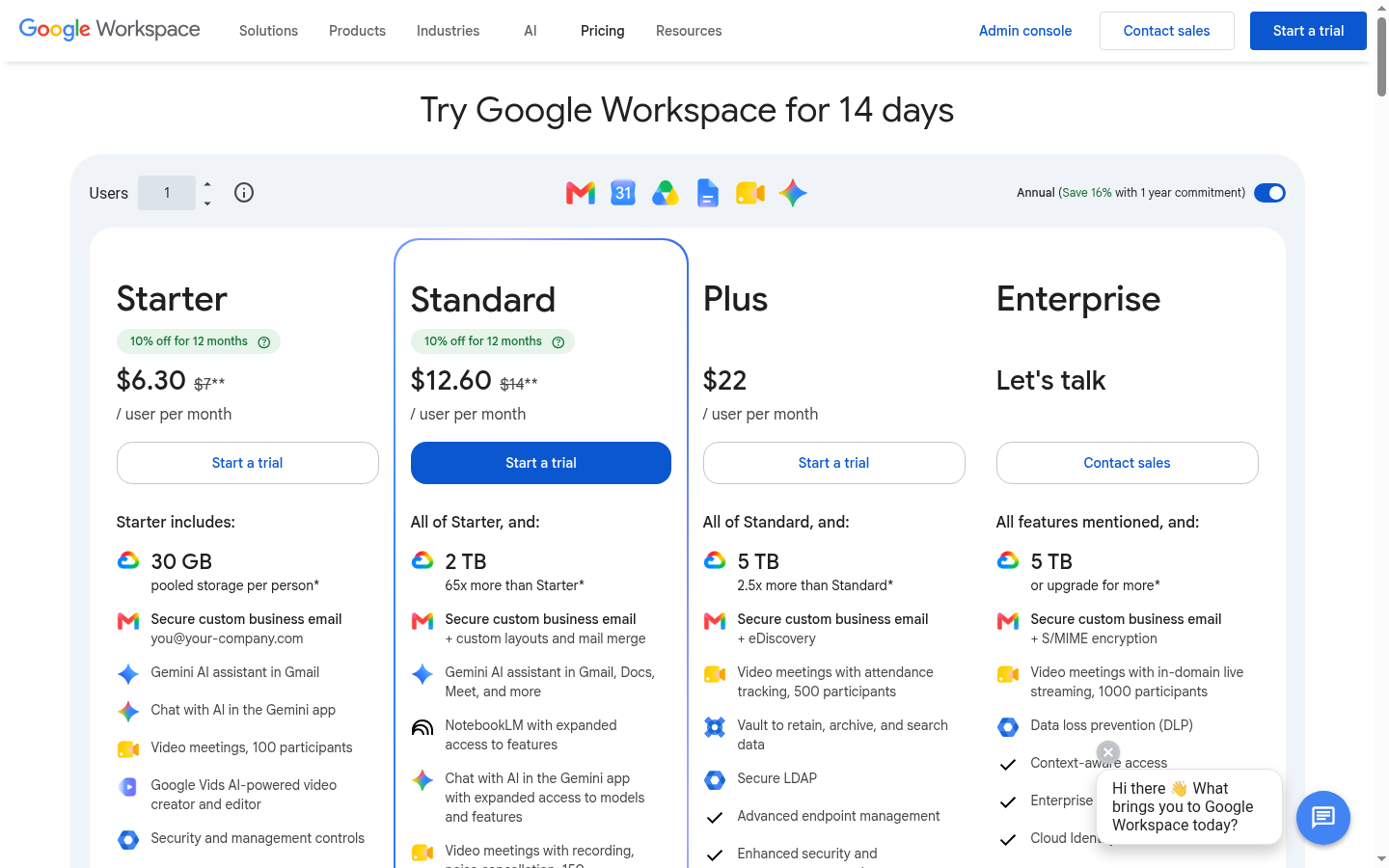Decrease the Users count with down arrow
This screenshot has height=868, width=1389.
click(x=207, y=203)
